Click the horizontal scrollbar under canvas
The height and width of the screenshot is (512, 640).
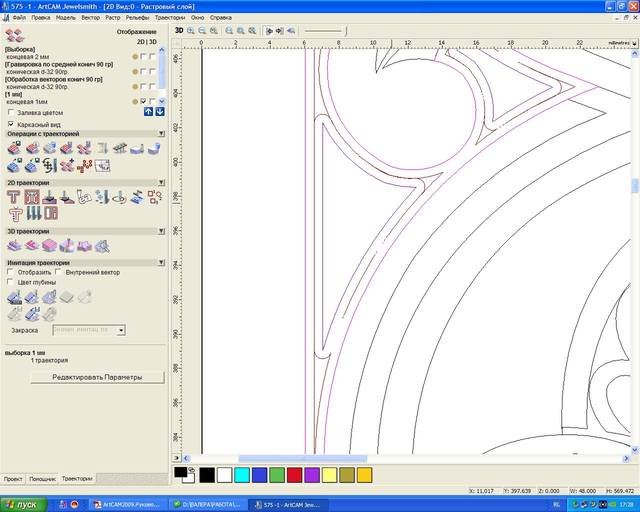click(300, 459)
